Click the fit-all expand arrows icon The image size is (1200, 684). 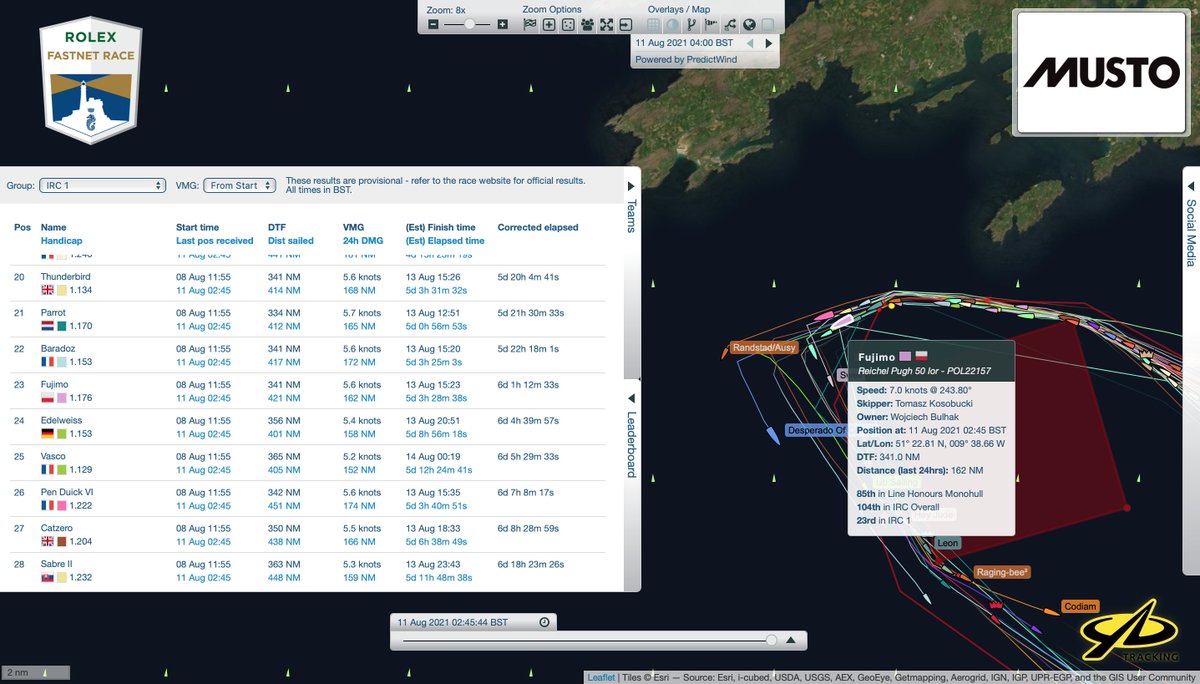click(x=606, y=25)
